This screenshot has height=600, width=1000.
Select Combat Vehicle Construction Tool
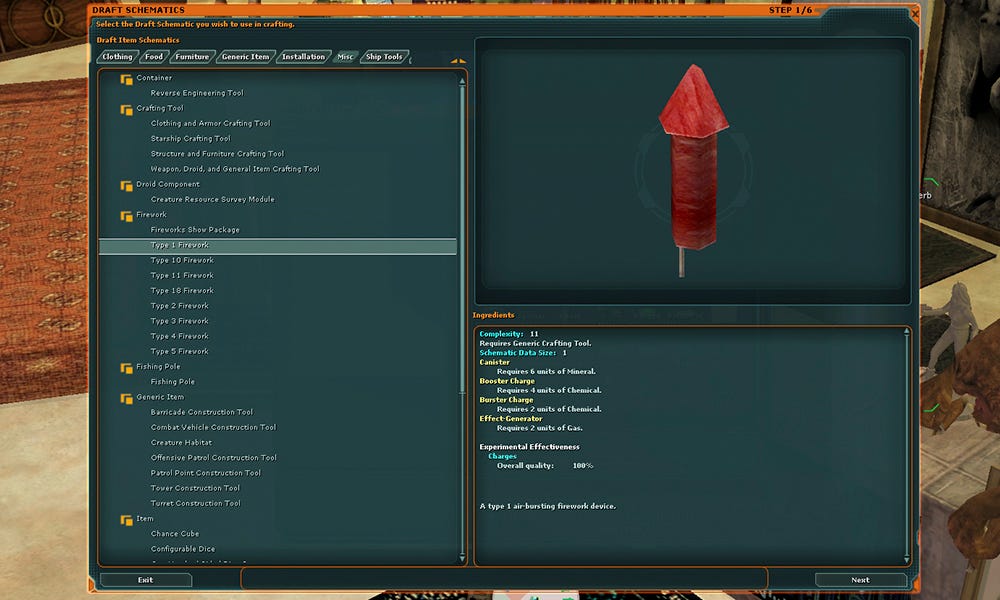(213, 427)
